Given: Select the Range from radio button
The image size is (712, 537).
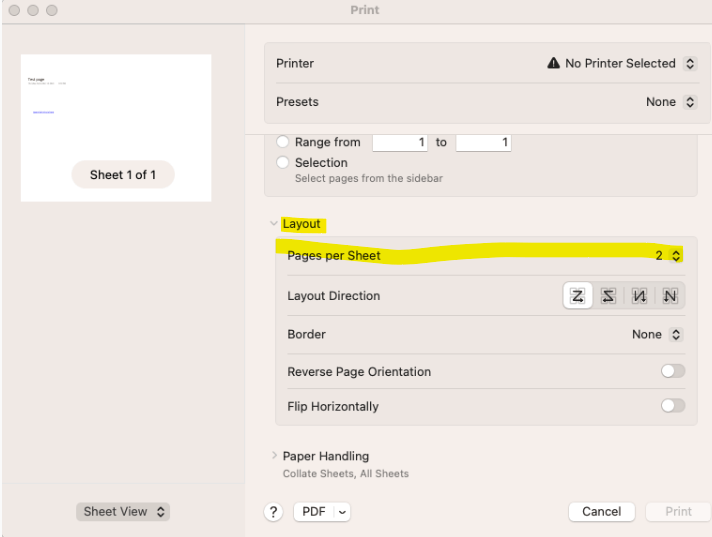Looking at the screenshot, I should 282,142.
